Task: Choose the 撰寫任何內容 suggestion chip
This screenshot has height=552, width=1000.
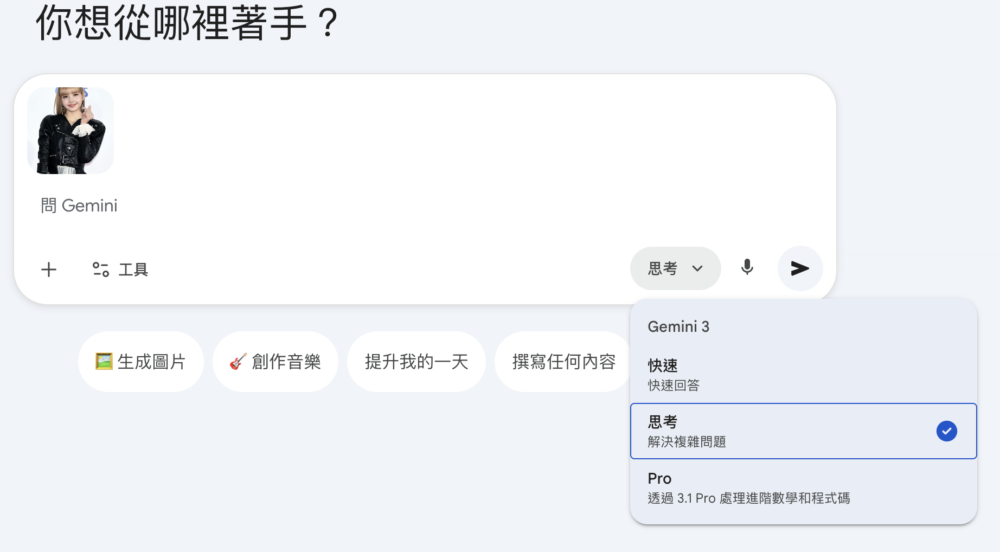Action: pyautogui.click(x=564, y=362)
